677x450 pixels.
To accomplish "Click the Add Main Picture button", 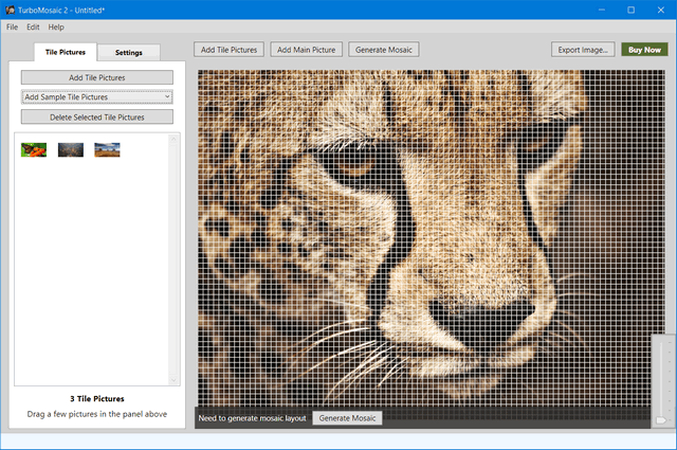I will tap(306, 50).
